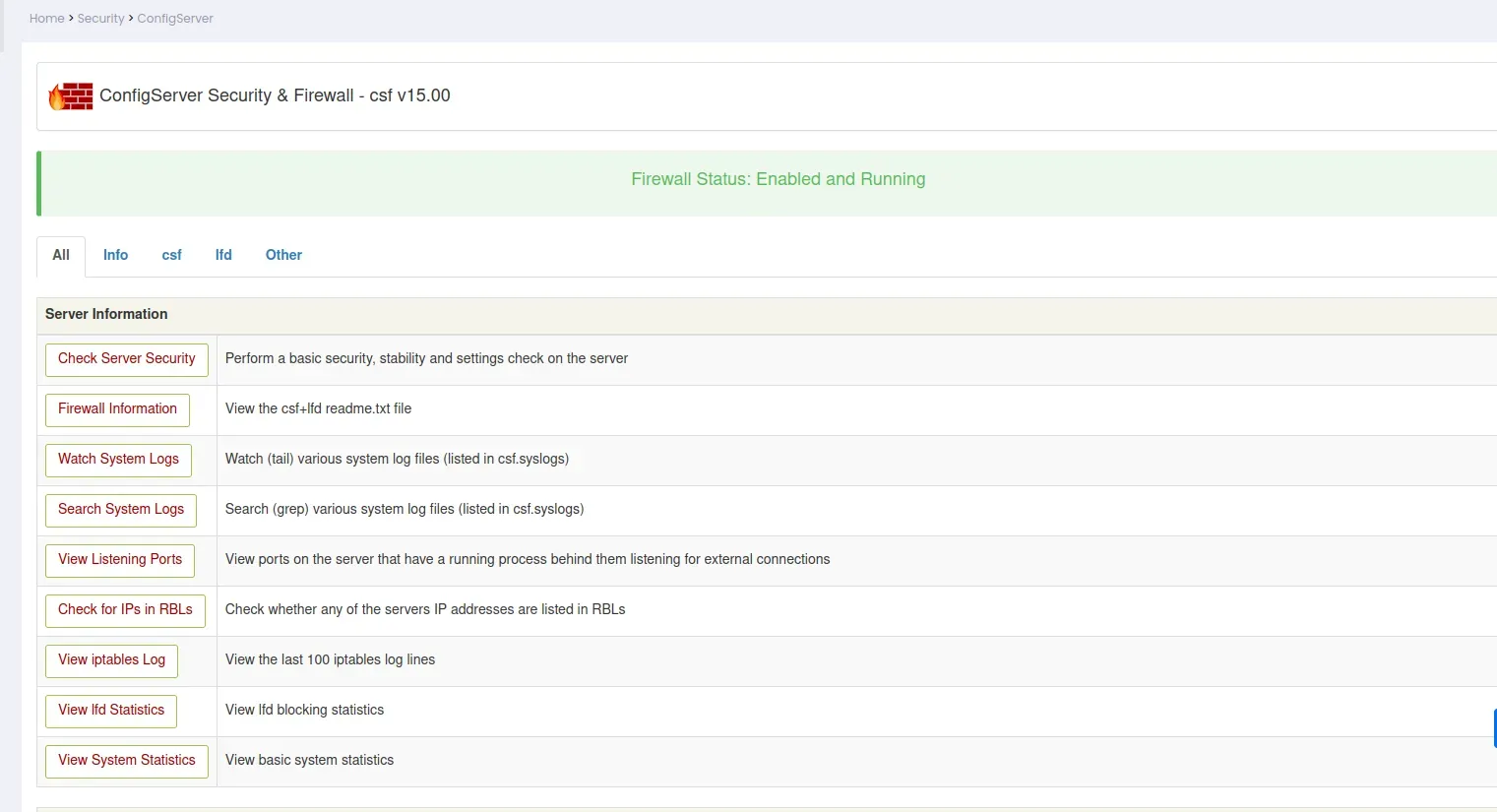Click description 'View basic system statistics'
The height and width of the screenshot is (812, 1497).
[x=309, y=760]
